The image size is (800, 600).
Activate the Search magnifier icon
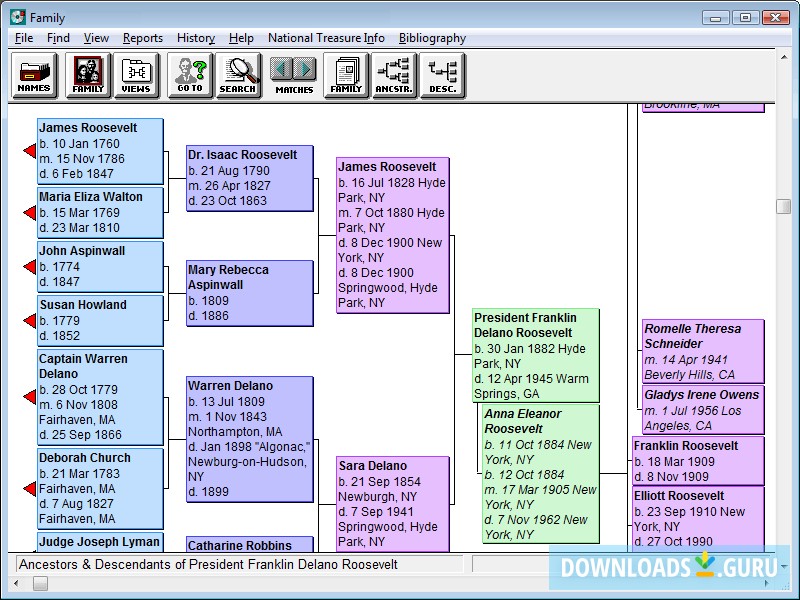point(239,75)
